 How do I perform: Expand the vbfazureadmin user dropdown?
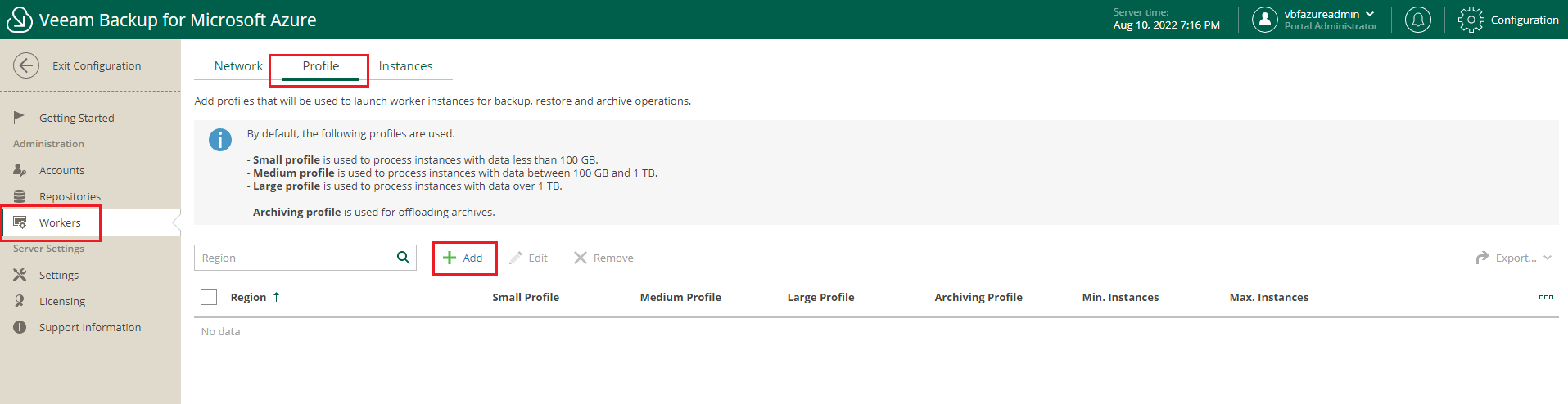pos(1370,14)
